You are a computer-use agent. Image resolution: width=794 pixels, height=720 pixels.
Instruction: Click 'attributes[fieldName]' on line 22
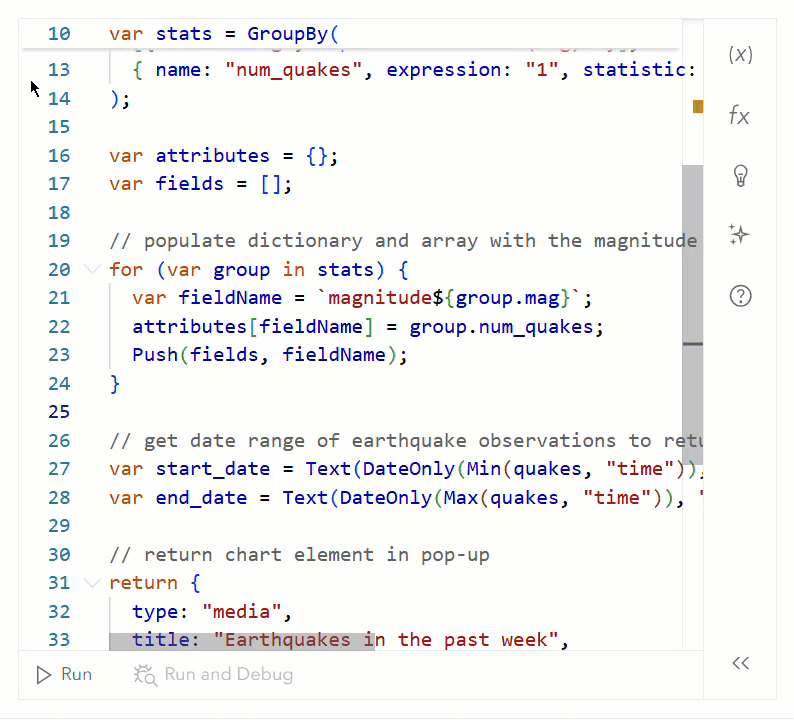253,327
